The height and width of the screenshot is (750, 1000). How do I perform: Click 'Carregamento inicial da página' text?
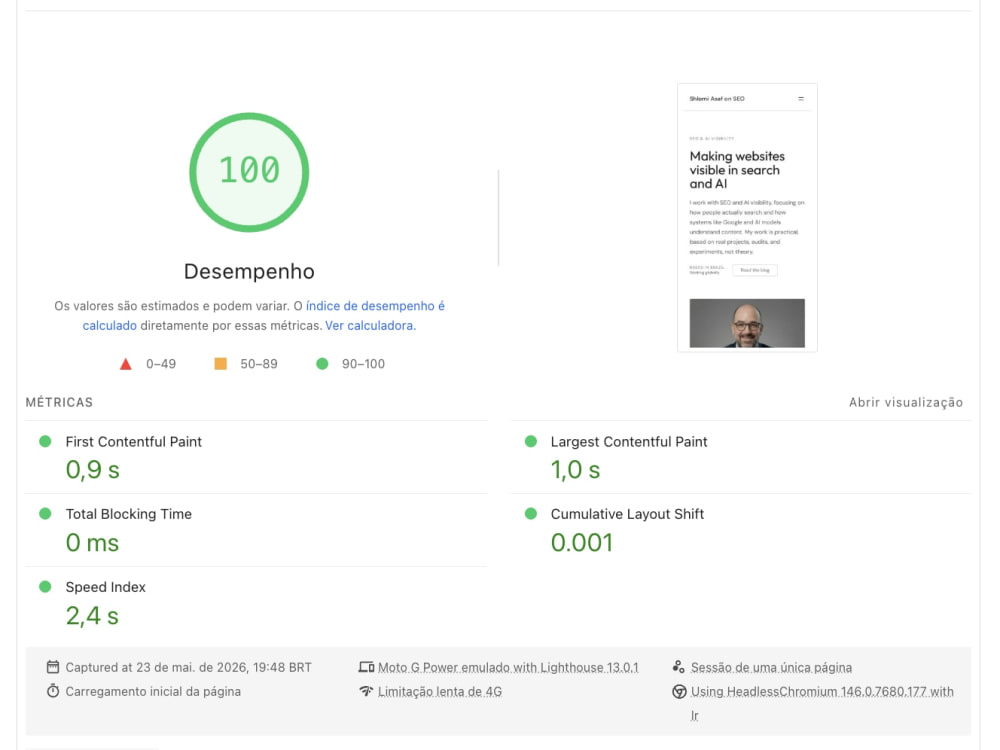point(153,692)
